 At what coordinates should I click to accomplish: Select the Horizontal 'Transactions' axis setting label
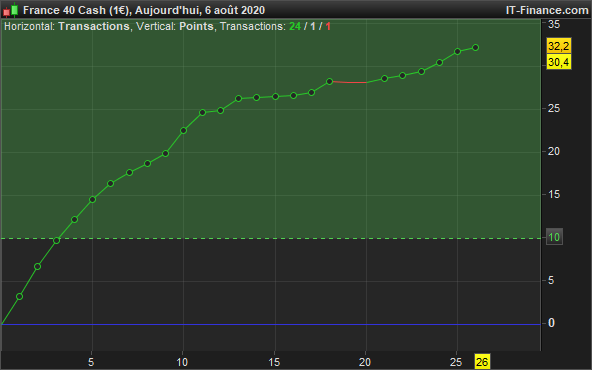(x=94, y=26)
